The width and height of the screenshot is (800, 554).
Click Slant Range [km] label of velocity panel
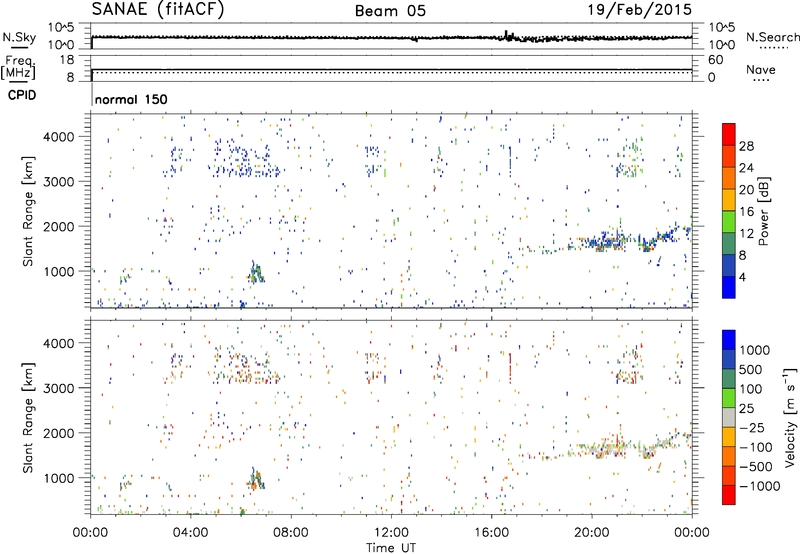coord(28,417)
